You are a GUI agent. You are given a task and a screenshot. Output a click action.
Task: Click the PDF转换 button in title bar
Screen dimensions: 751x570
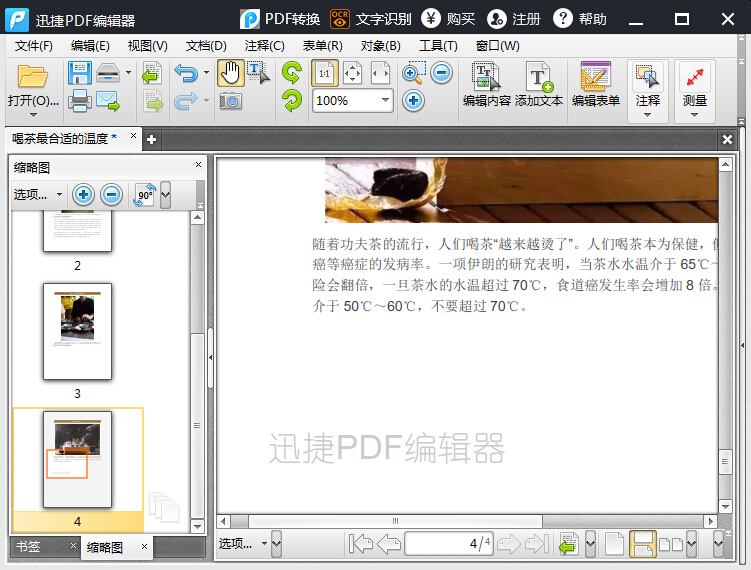[281, 19]
